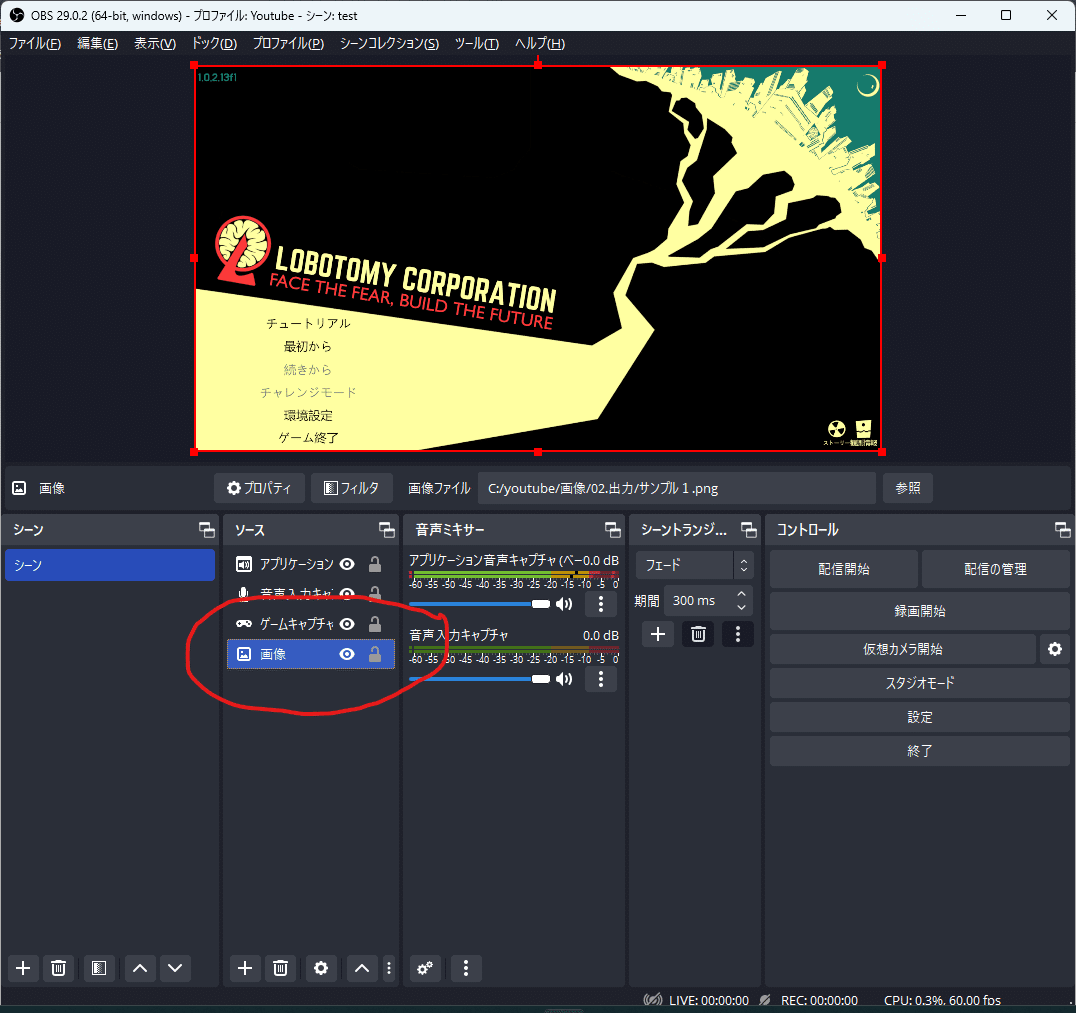The width and height of the screenshot is (1076, 1013).
Task: Mute アプリケーション音声キャプチャ speaker icon
Action: [x=564, y=604]
